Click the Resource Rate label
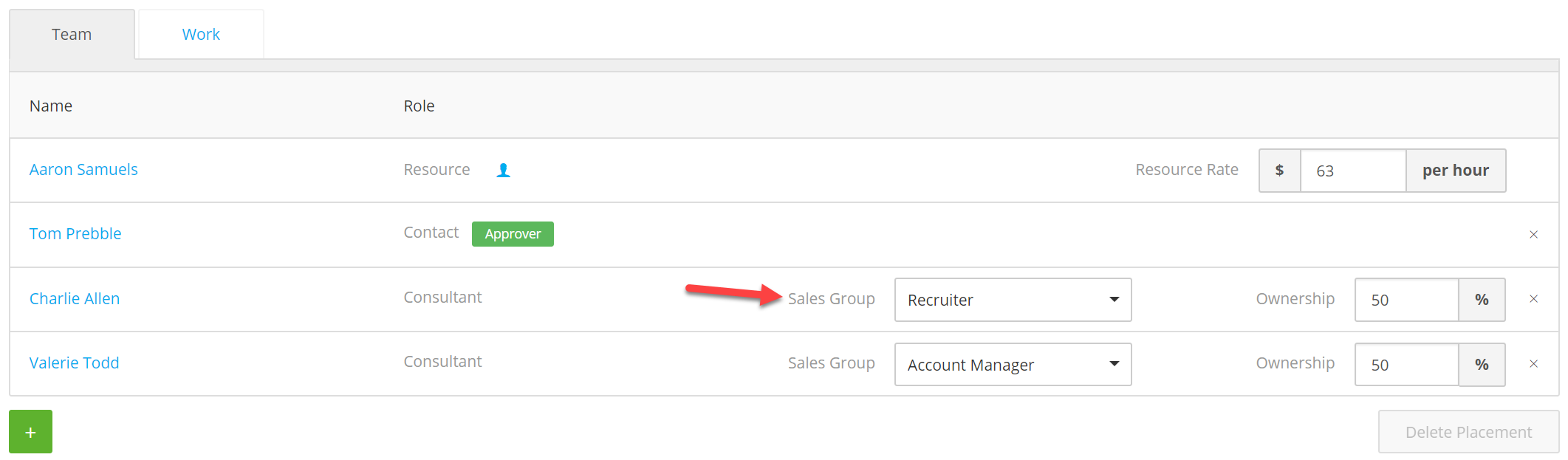1568x460 pixels. (x=1187, y=169)
